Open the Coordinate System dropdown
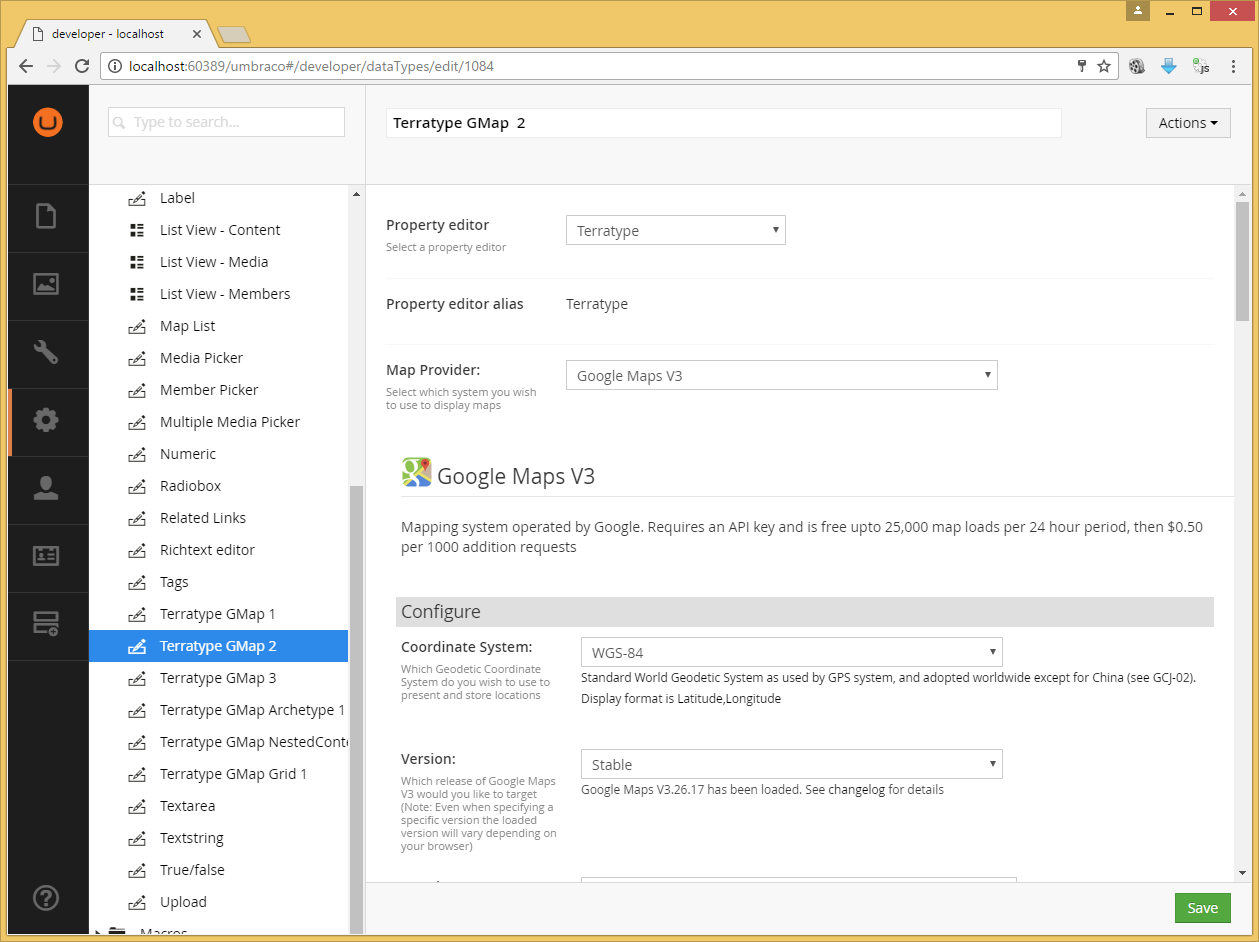Viewport: 1259px width, 942px height. (792, 652)
